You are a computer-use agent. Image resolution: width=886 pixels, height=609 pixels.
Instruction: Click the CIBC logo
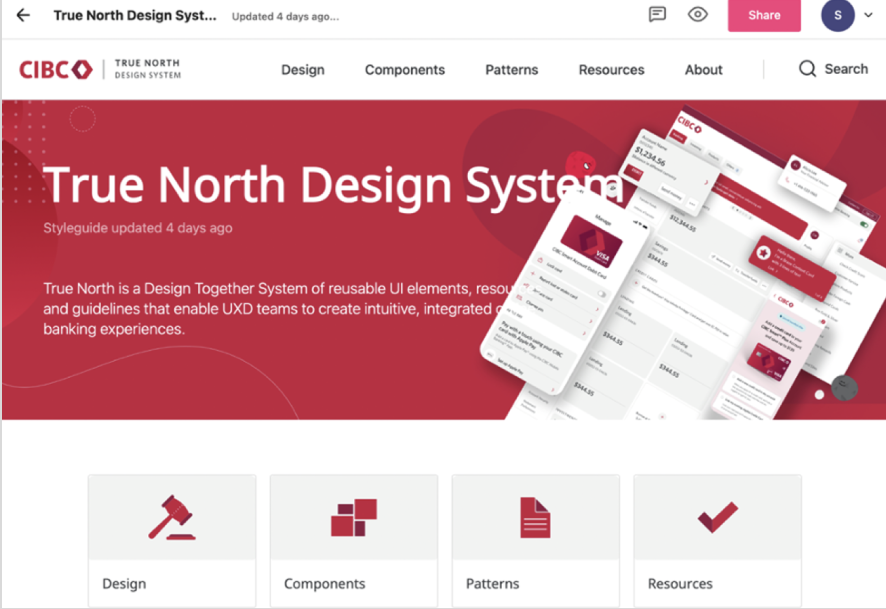click(x=55, y=69)
